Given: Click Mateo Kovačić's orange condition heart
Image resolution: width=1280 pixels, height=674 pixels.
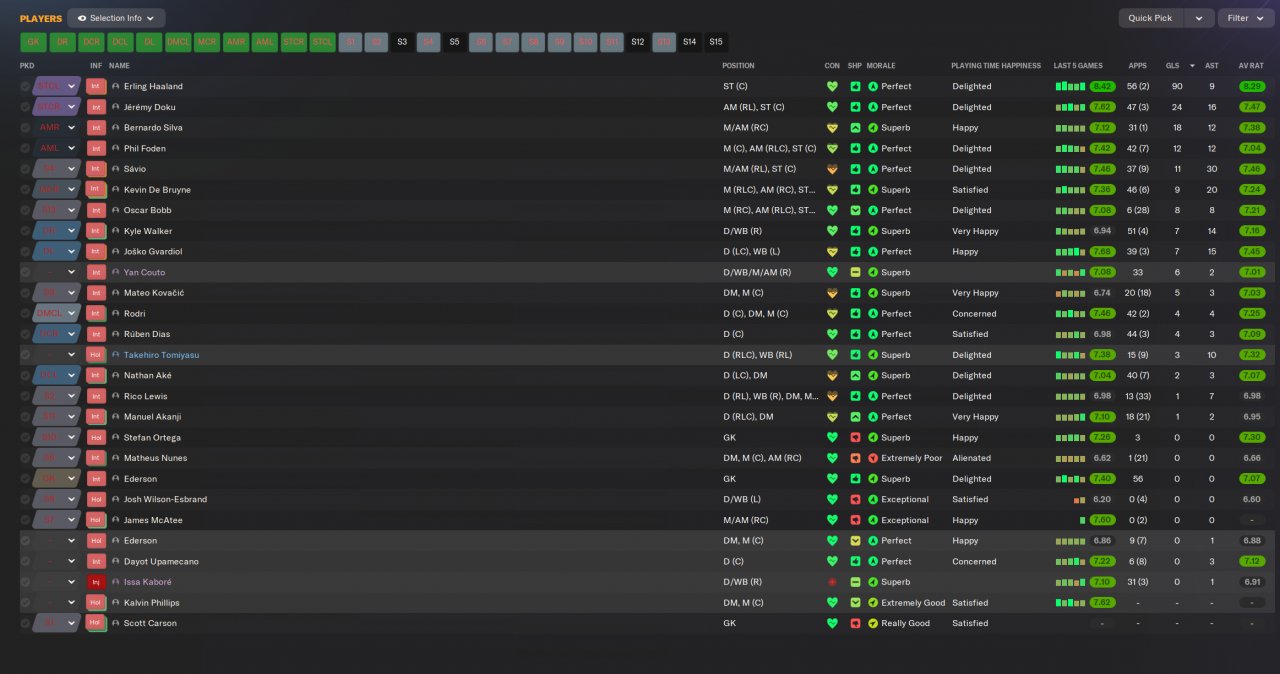Looking at the screenshot, I should [832, 293].
